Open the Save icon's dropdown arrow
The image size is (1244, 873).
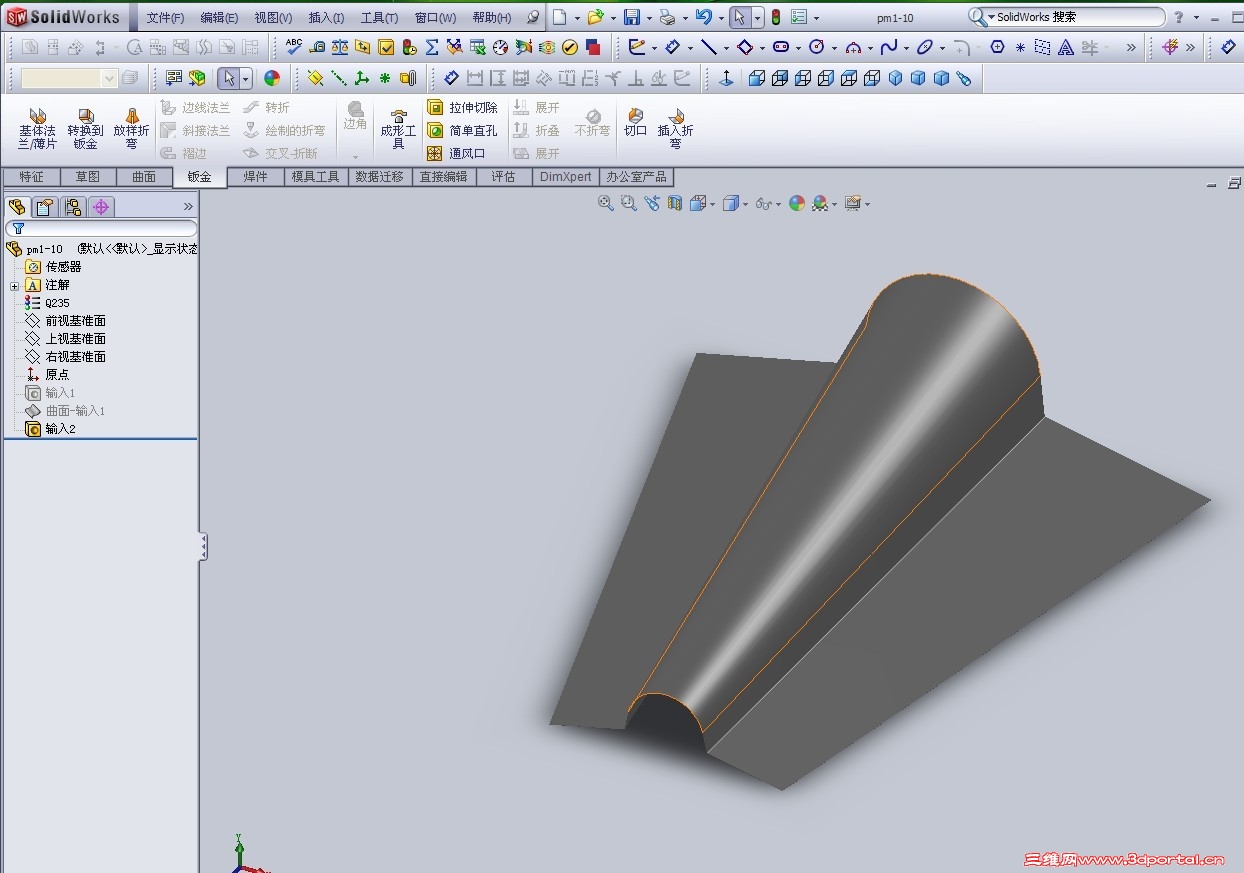pos(649,18)
